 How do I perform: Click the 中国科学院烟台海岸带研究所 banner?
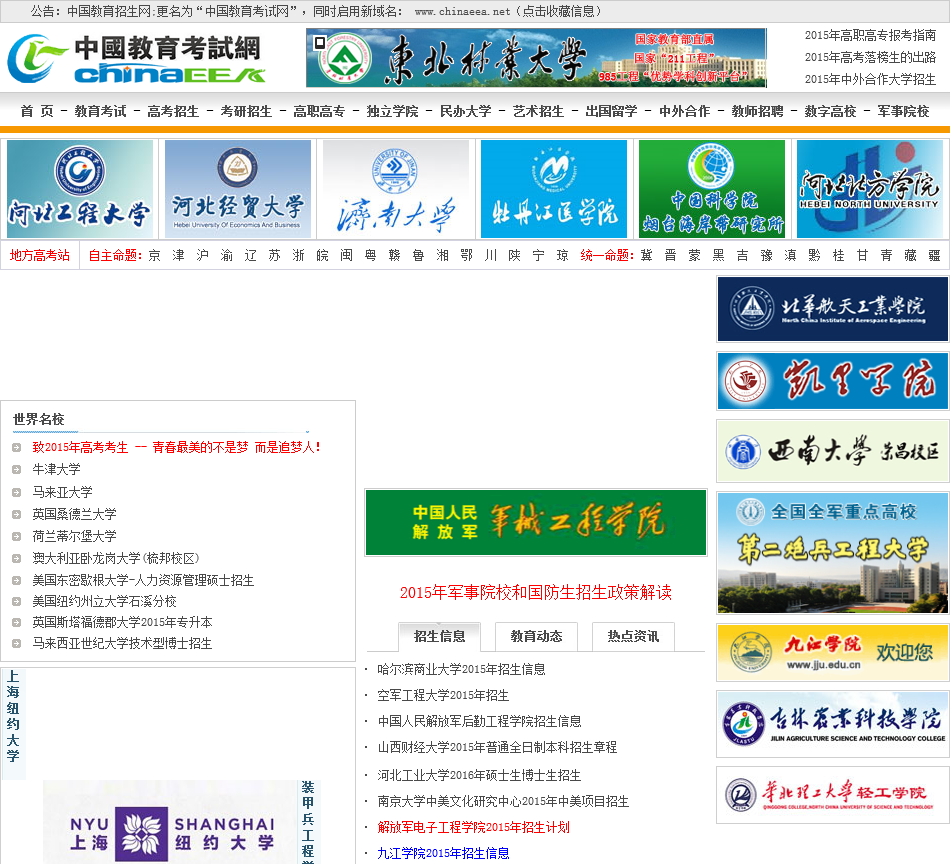point(712,189)
